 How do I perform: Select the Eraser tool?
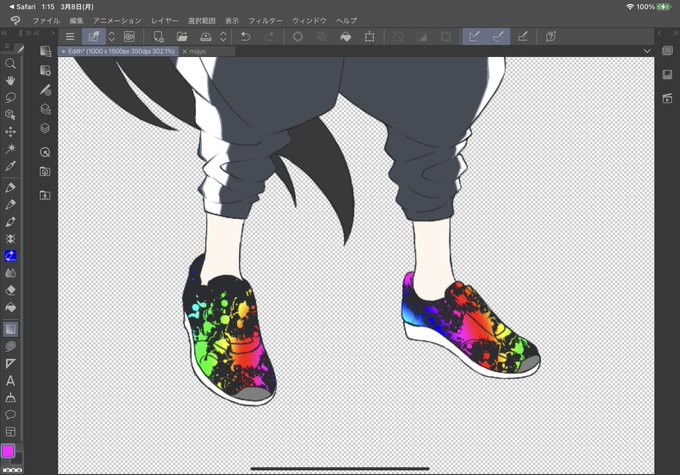tap(10, 290)
